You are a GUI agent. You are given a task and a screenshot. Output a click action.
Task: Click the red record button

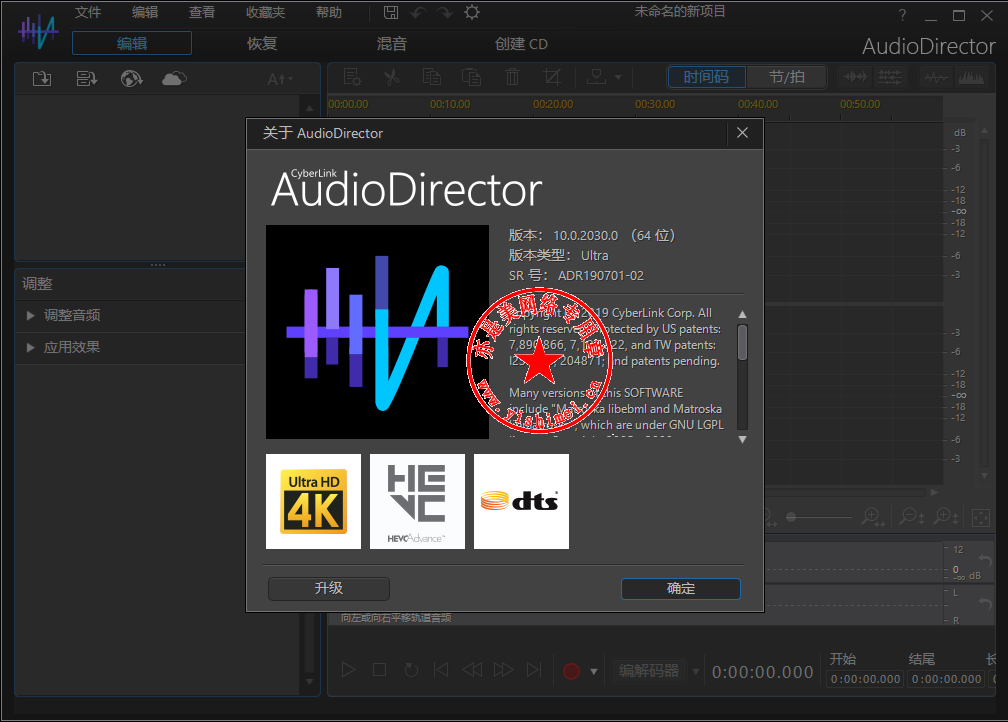tap(571, 671)
